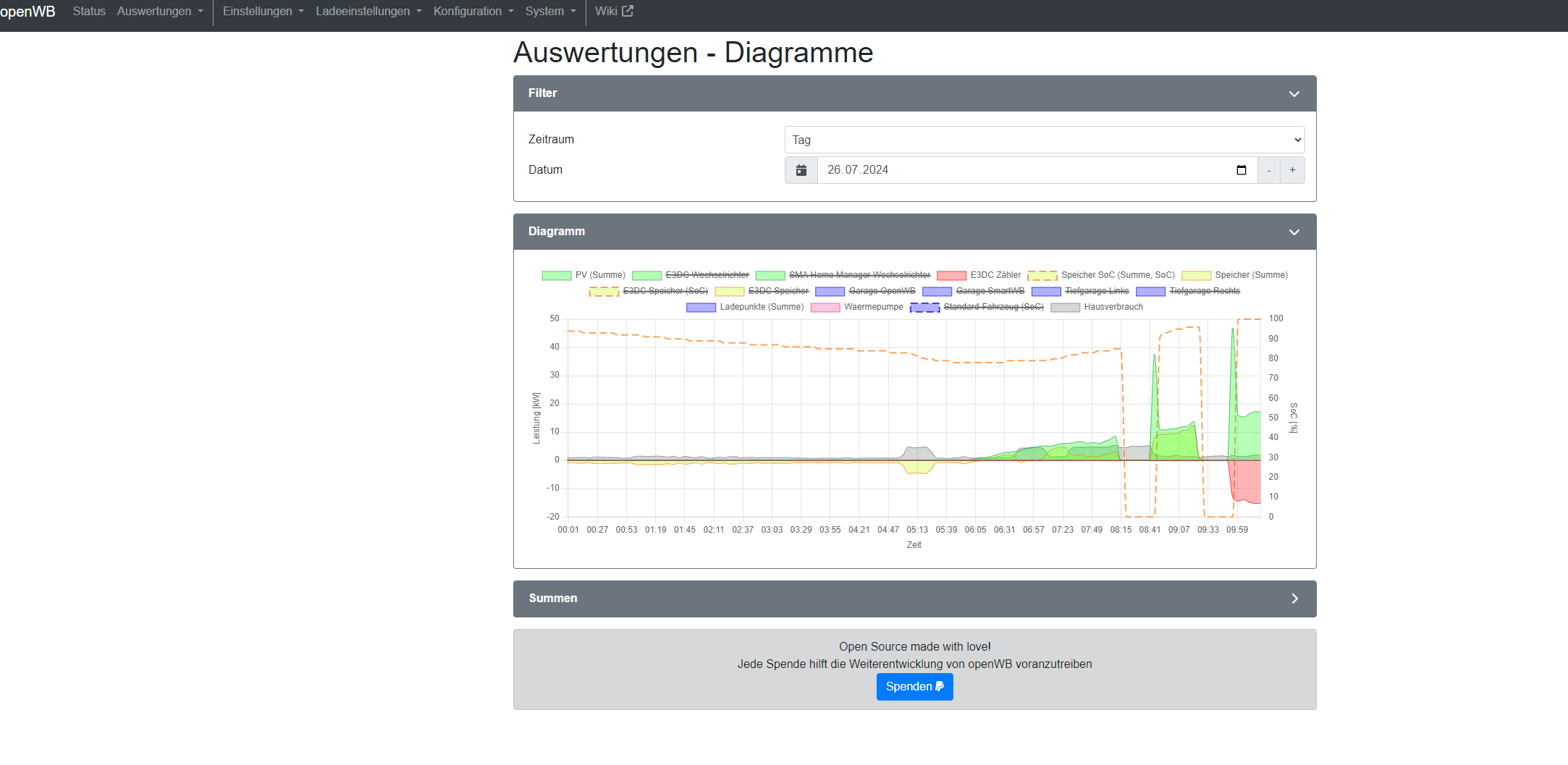Open the System menu in navbar
1568x765 pixels.
tap(550, 12)
